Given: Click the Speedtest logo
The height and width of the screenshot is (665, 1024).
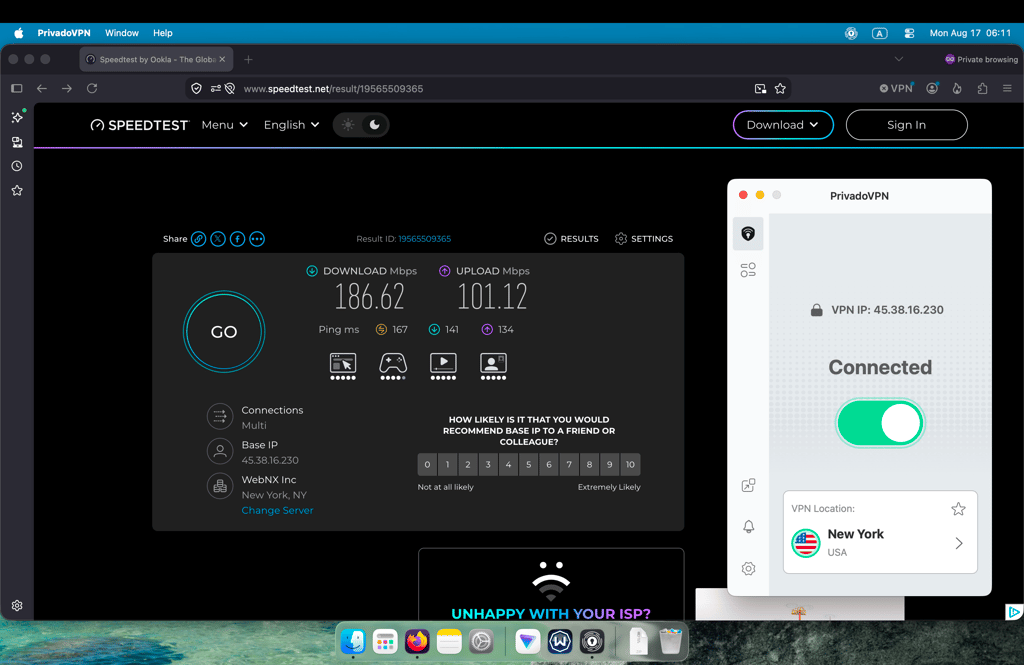Looking at the screenshot, I should pos(139,125).
